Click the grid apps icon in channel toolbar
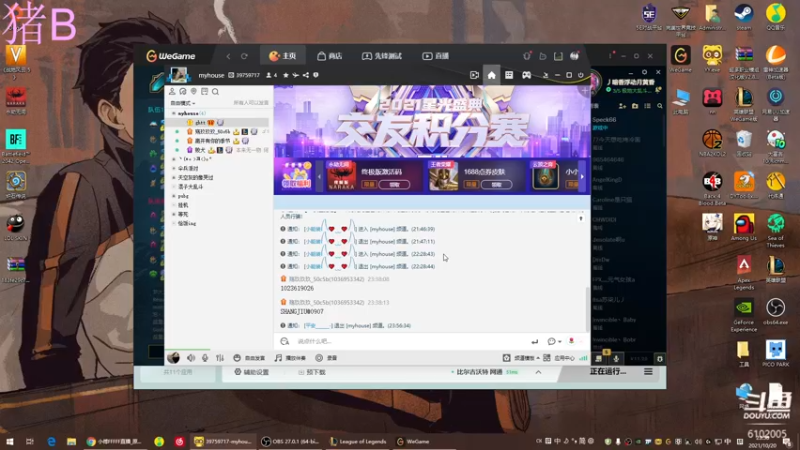The image size is (800, 450). (x=509, y=76)
